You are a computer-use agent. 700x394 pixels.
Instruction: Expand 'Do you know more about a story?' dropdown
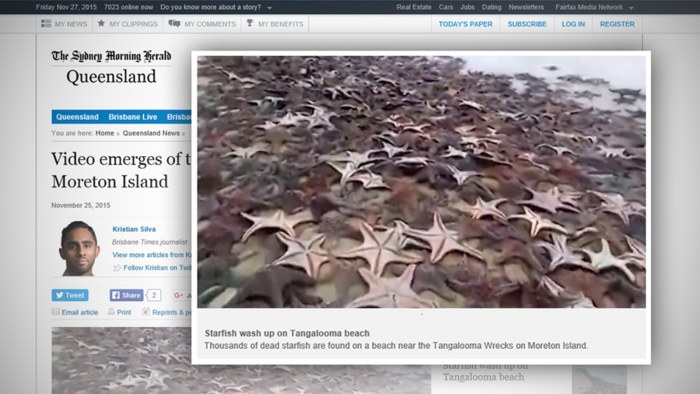click(x=269, y=8)
